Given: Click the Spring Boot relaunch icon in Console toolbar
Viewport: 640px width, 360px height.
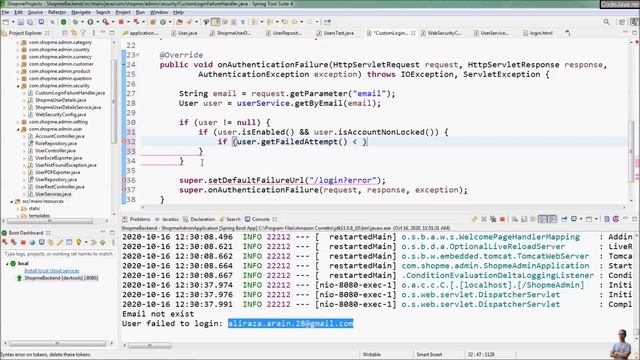Looking at the screenshot, I should pos(474,219).
